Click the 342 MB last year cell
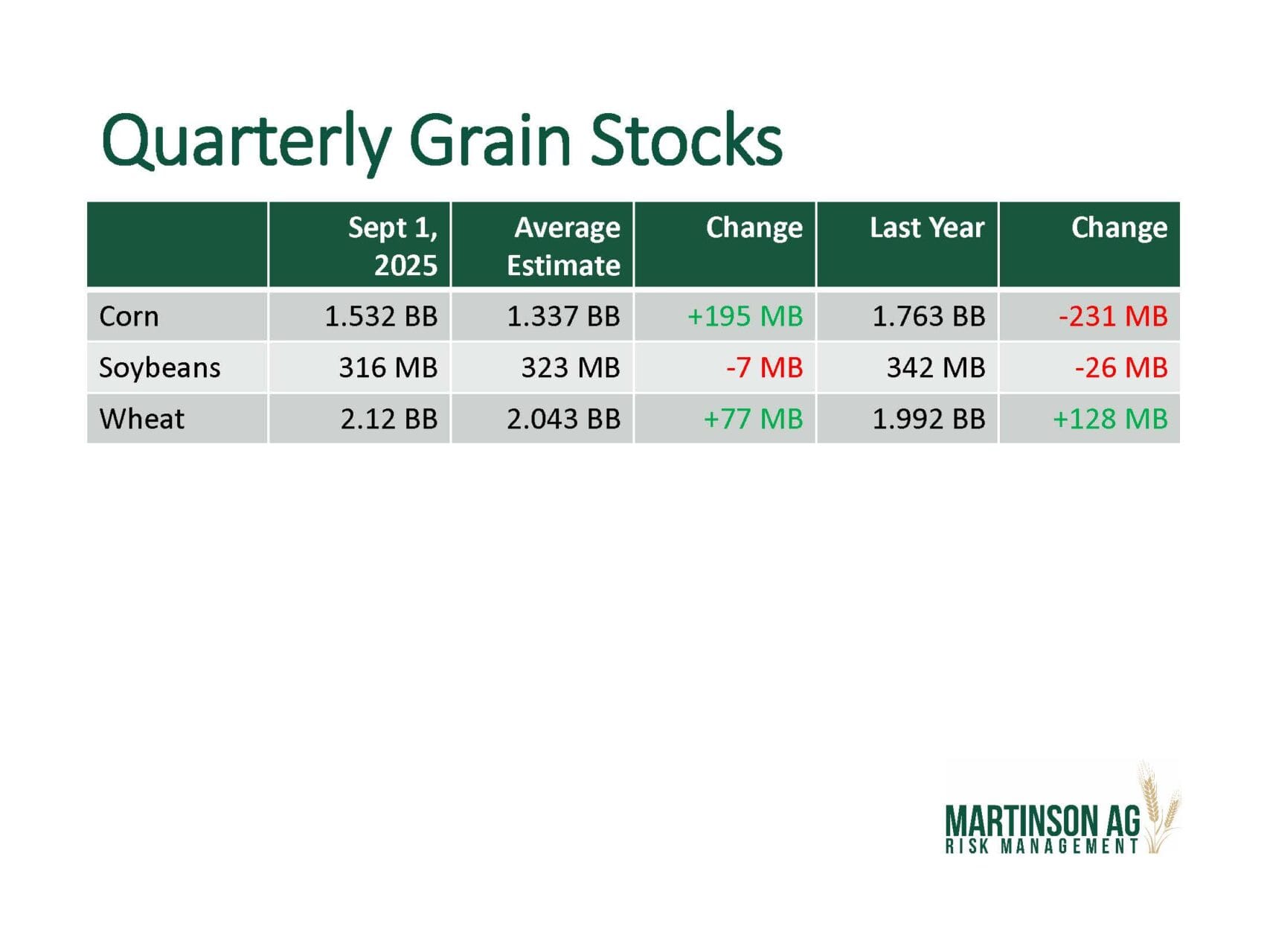The height and width of the screenshot is (952, 1270). [x=935, y=368]
